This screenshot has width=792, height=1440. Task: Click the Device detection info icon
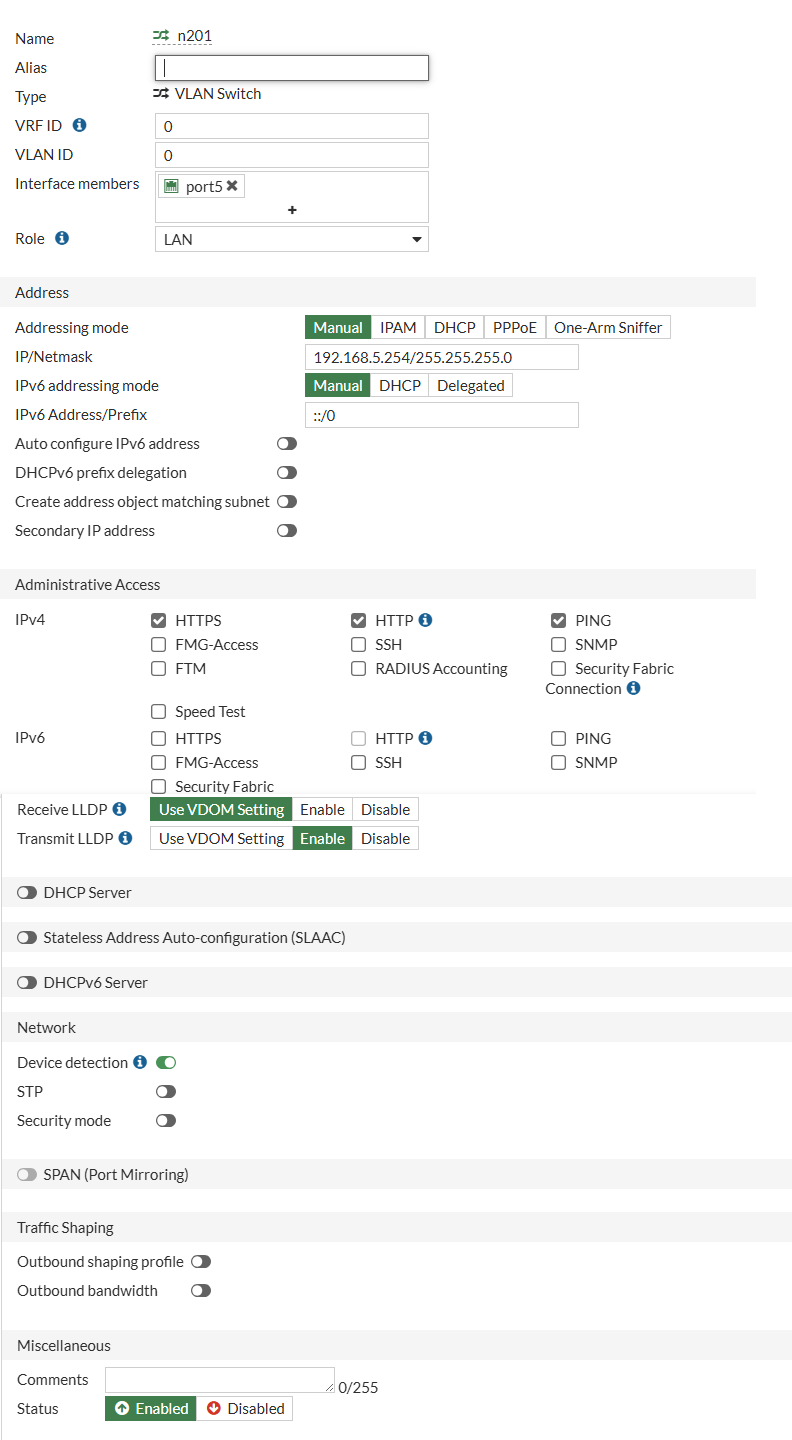140,1062
